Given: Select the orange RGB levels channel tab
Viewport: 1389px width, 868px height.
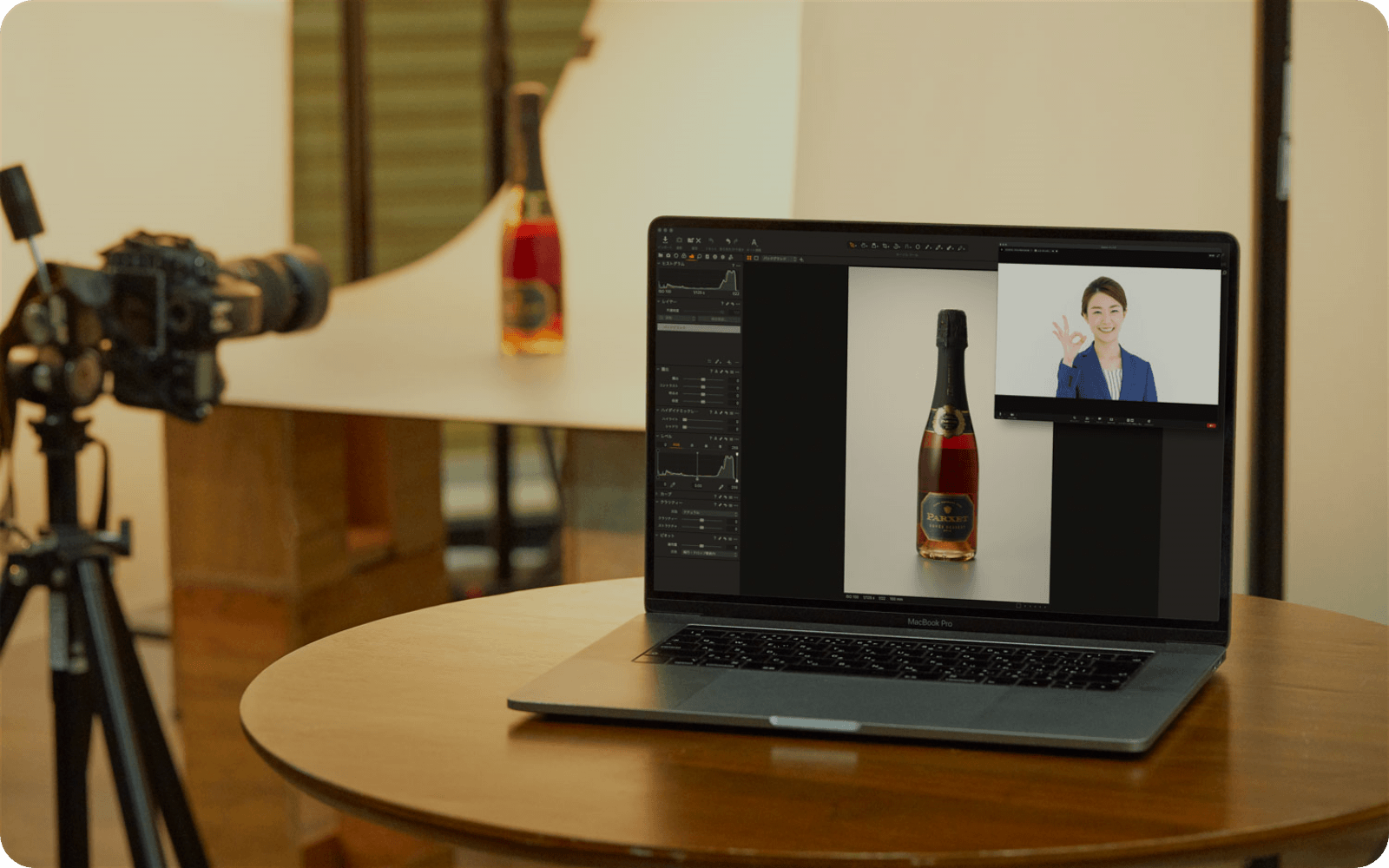Looking at the screenshot, I should (x=676, y=445).
